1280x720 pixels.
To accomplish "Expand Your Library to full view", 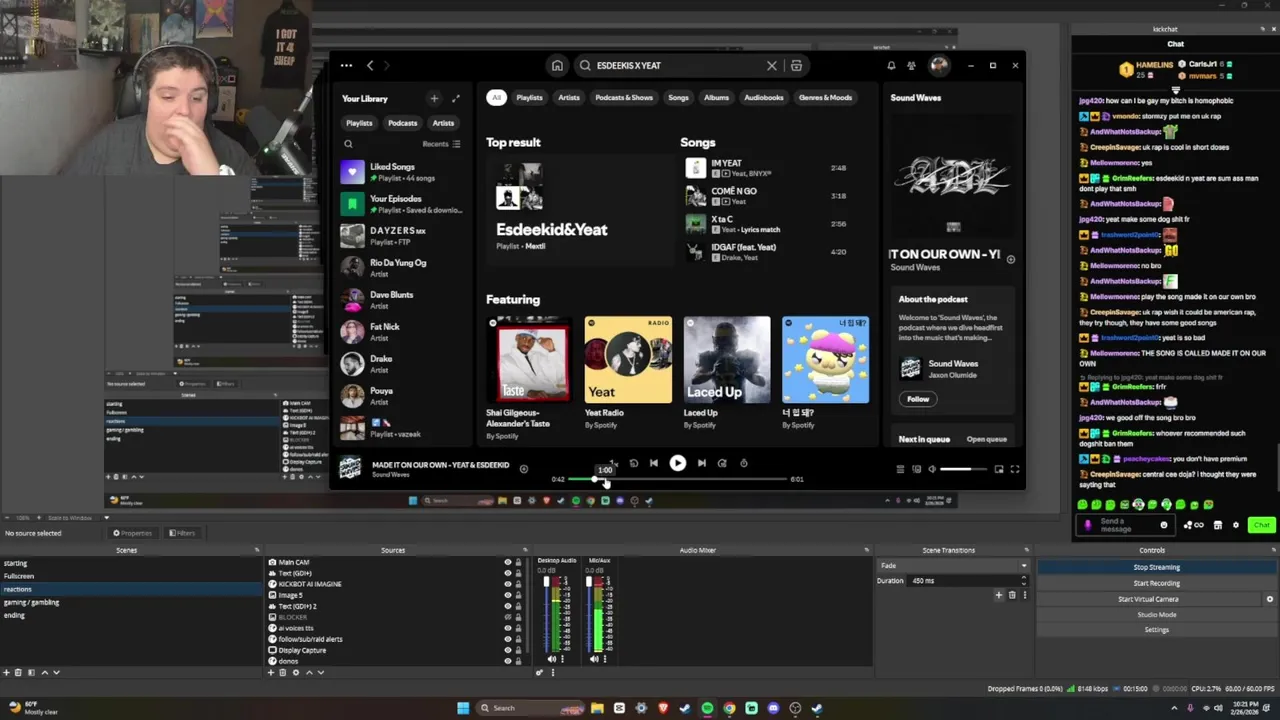I will pos(456,98).
